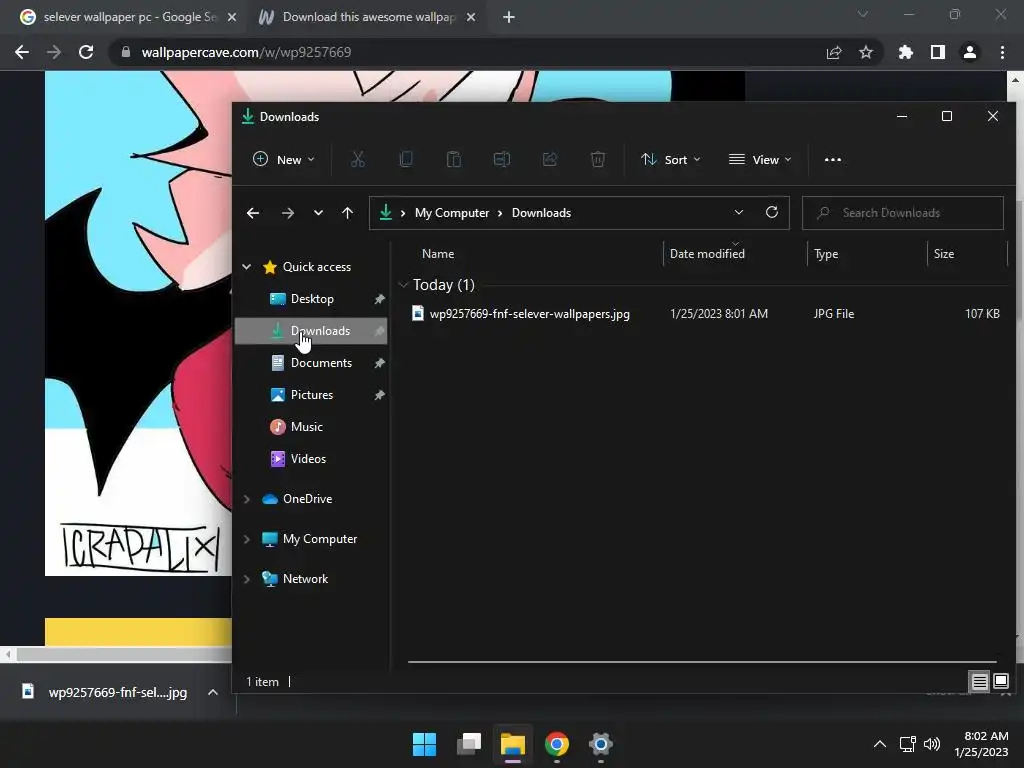Click the browser page horizontal scrollbar

tap(124, 654)
